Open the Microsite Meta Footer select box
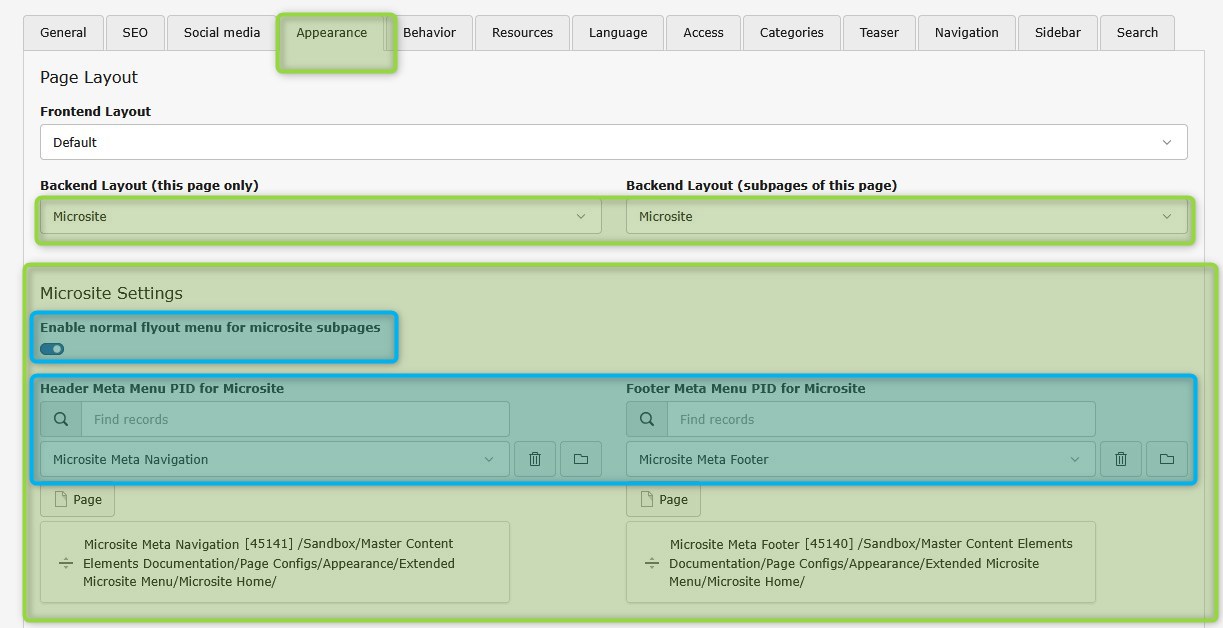Screen dimensions: 1223x628 click(860, 459)
